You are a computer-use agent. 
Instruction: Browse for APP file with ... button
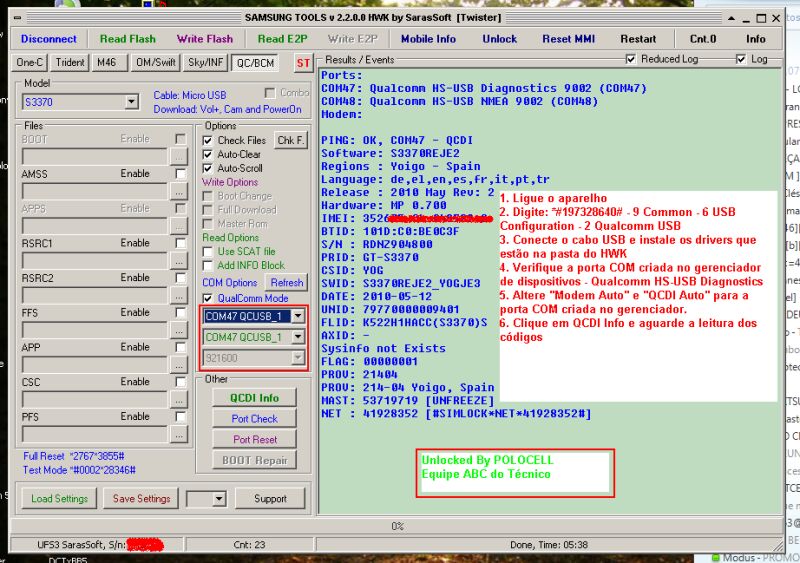[x=179, y=365]
